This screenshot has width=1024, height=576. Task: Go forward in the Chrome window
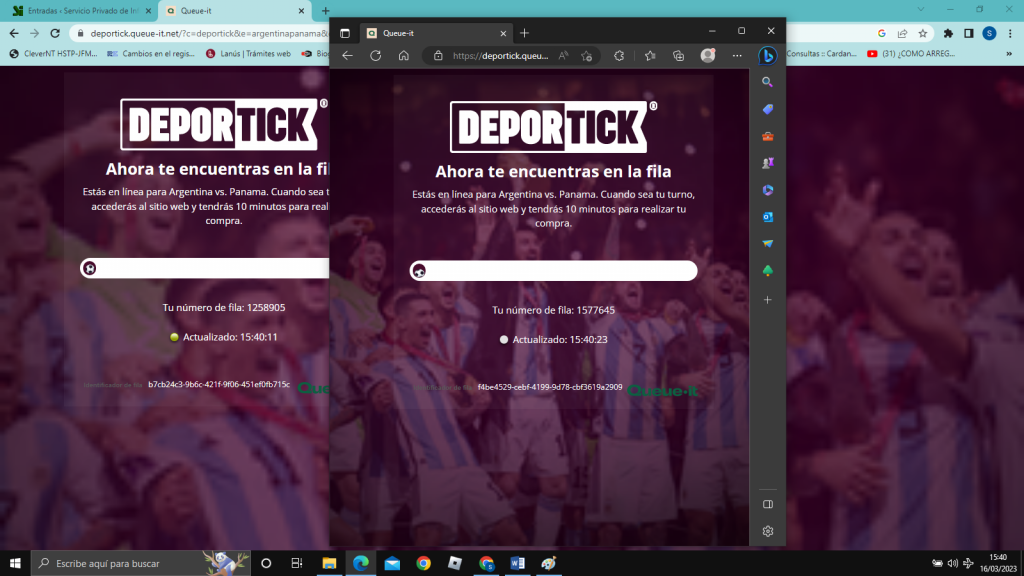tap(35, 33)
